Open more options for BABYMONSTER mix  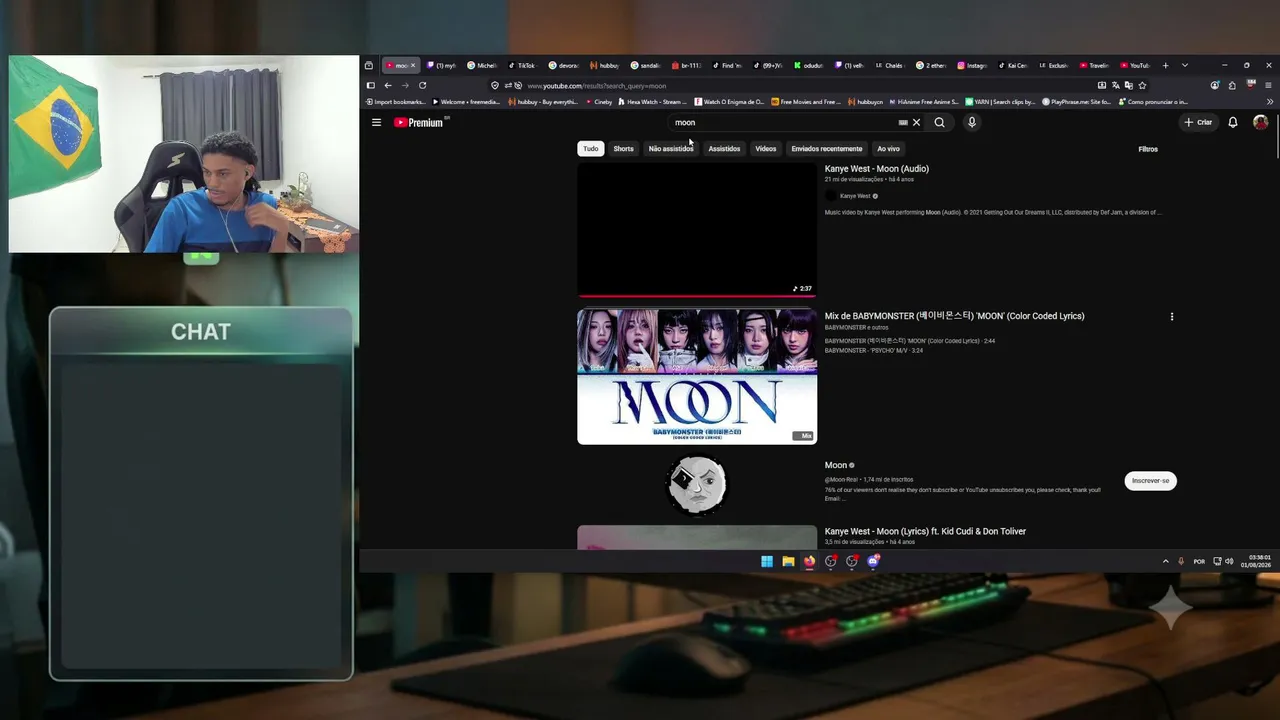(1172, 316)
